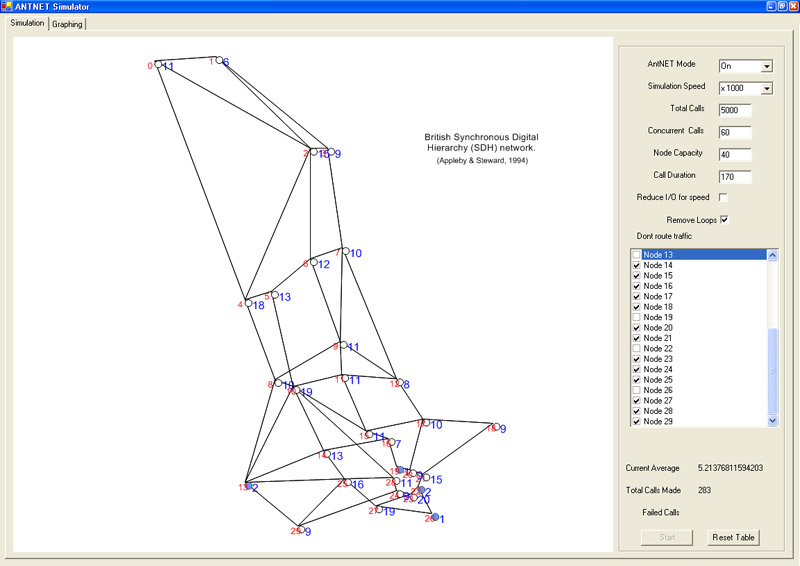Image resolution: width=800 pixels, height=566 pixels.
Task: Click the Call Duration input field
Action: (x=735, y=177)
